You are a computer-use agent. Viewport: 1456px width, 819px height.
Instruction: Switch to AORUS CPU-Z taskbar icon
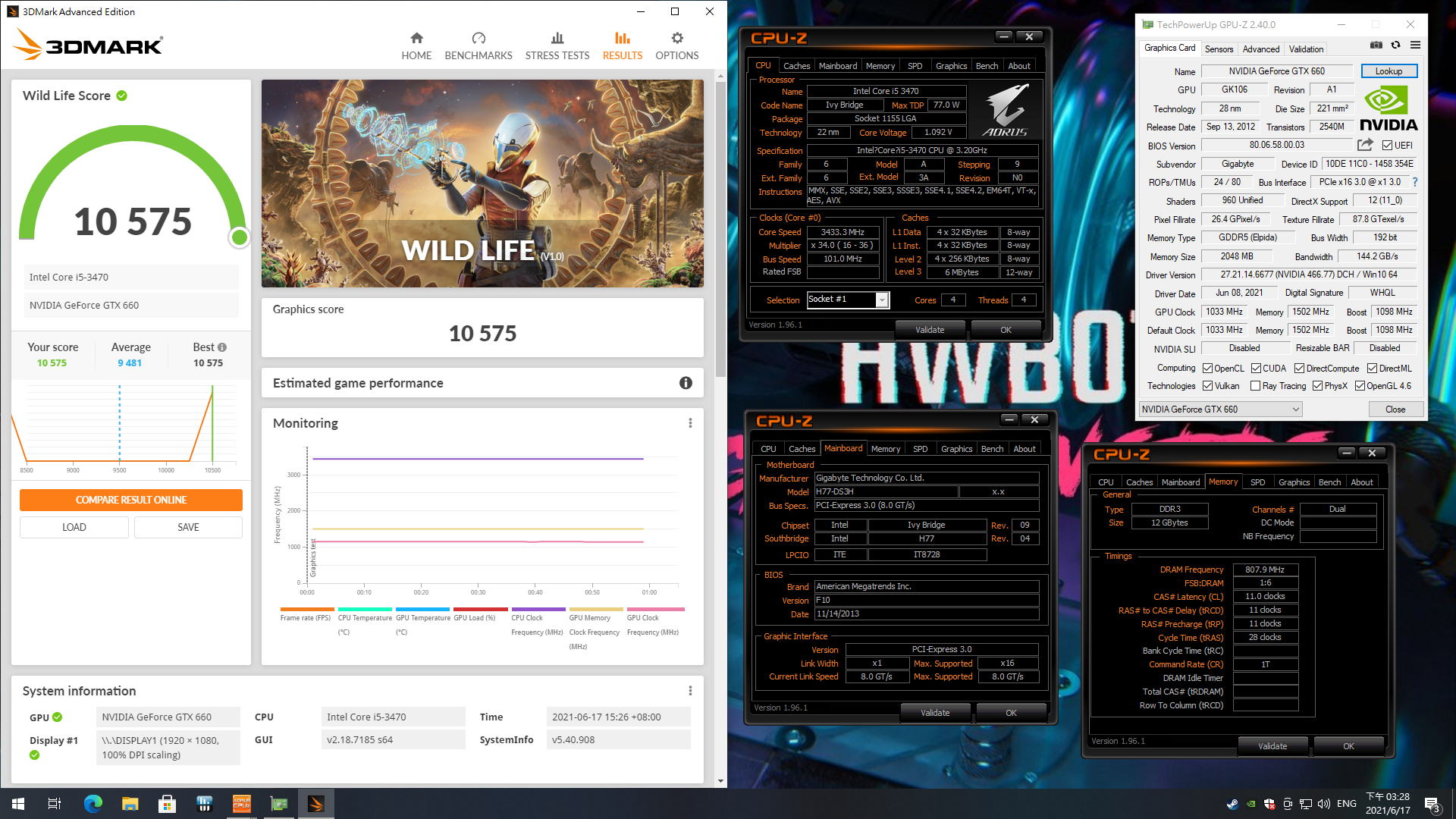click(x=241, y=804)
